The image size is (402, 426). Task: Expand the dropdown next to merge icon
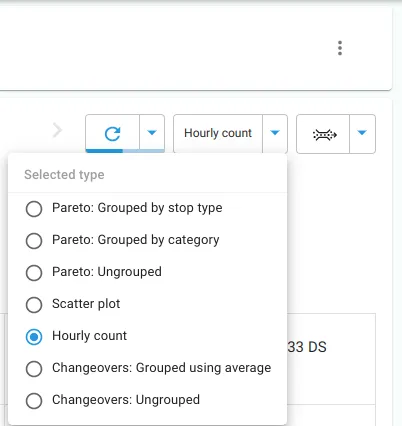pos(362,133)
